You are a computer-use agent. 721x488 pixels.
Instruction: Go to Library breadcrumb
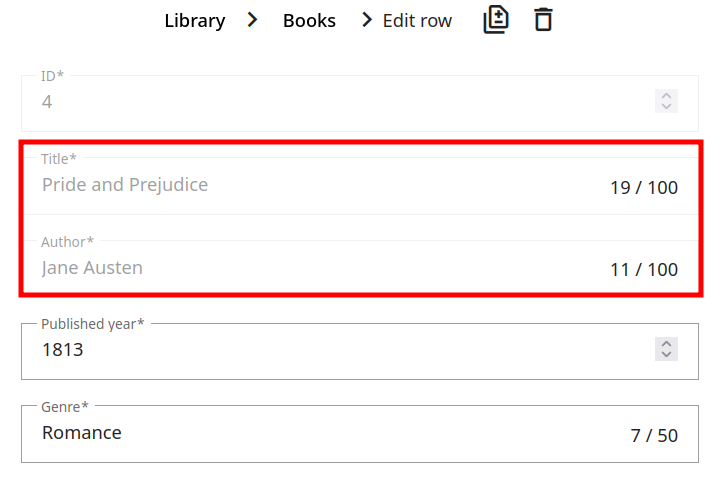click(x=195, y=21)
